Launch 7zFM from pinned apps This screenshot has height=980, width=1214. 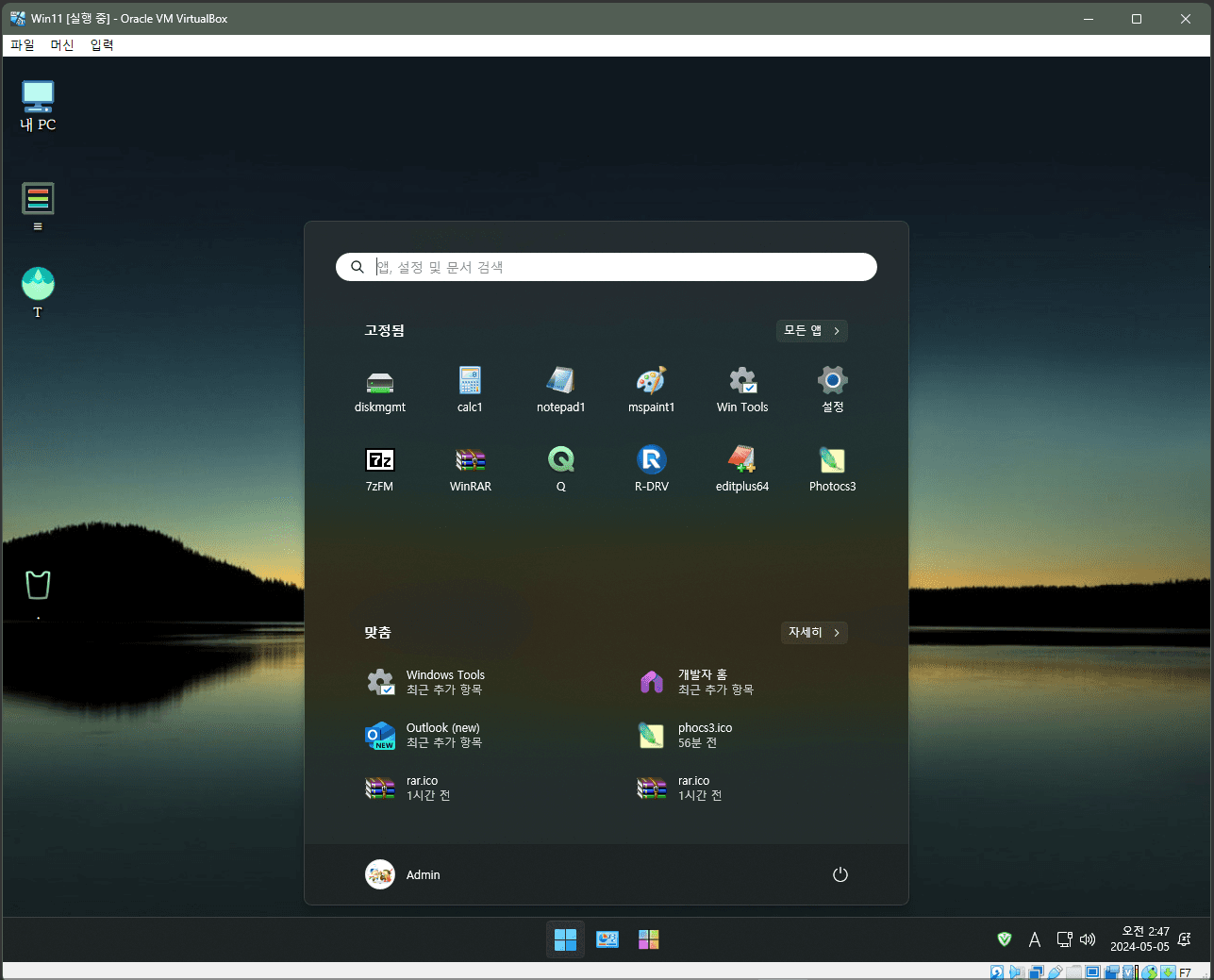(380, 470)
